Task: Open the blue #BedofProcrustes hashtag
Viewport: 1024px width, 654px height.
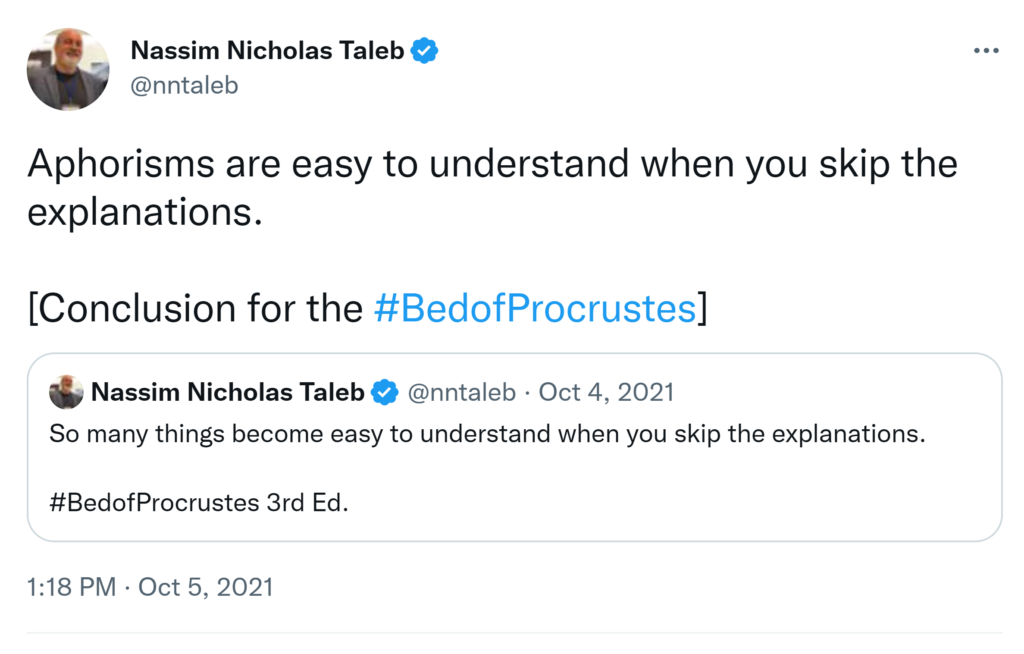Action: [534, 309]
